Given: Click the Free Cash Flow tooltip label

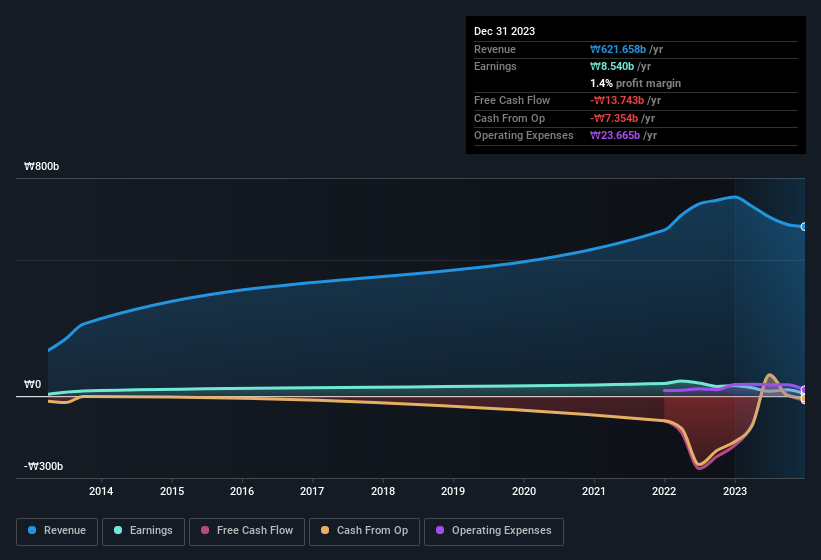Looking at the screenshot, I should point(512,100).
